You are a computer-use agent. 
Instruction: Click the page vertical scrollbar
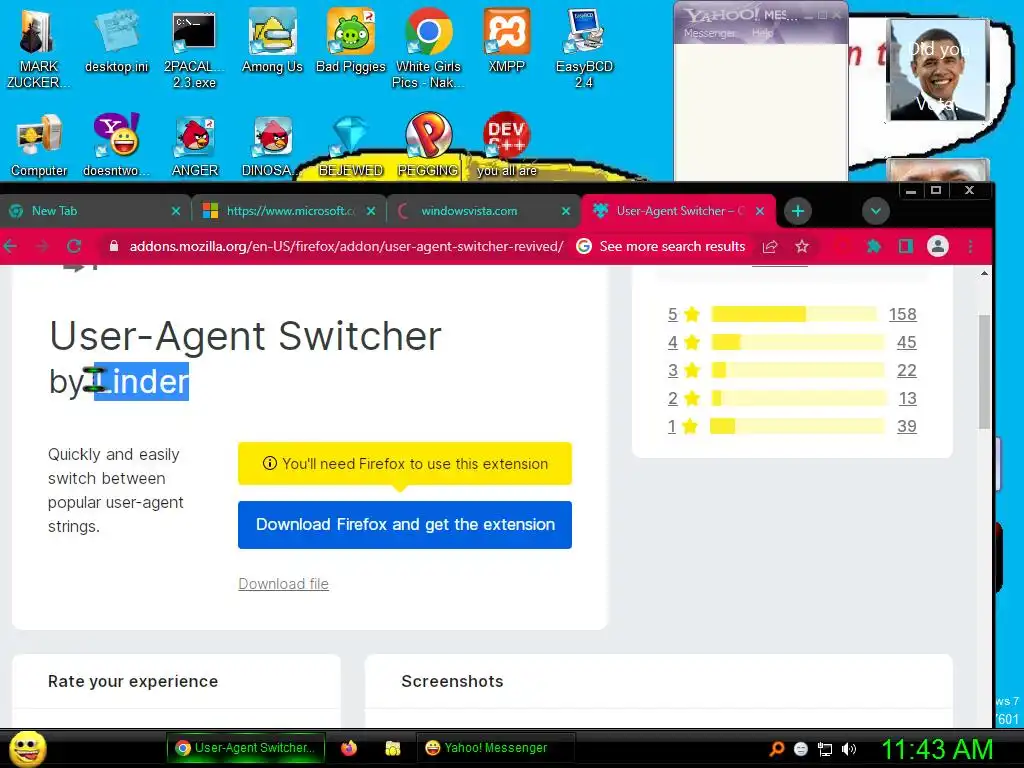click(984, 372)
